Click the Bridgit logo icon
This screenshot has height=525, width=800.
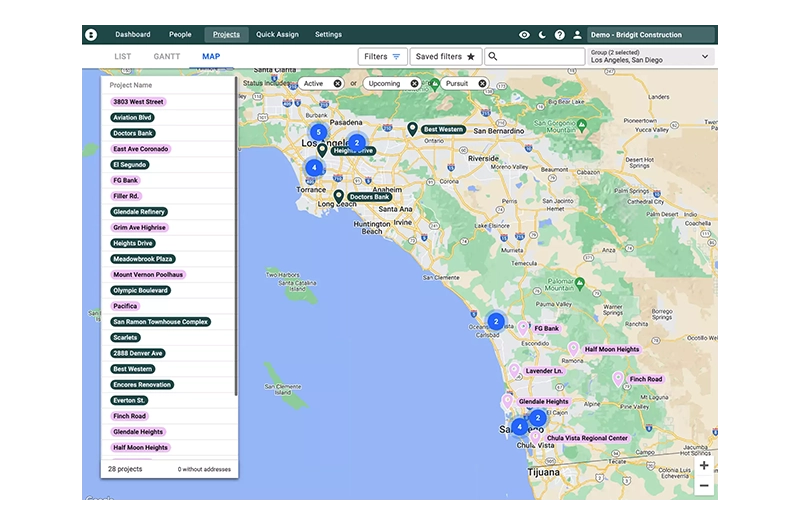click(x=91, y=35)
